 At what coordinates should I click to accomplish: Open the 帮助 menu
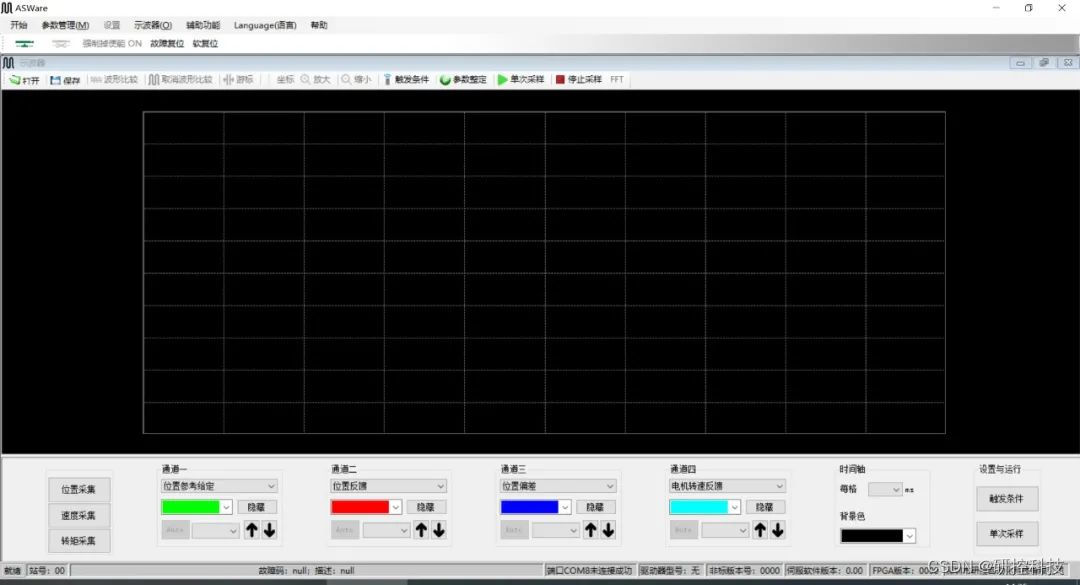click(319, 25)
